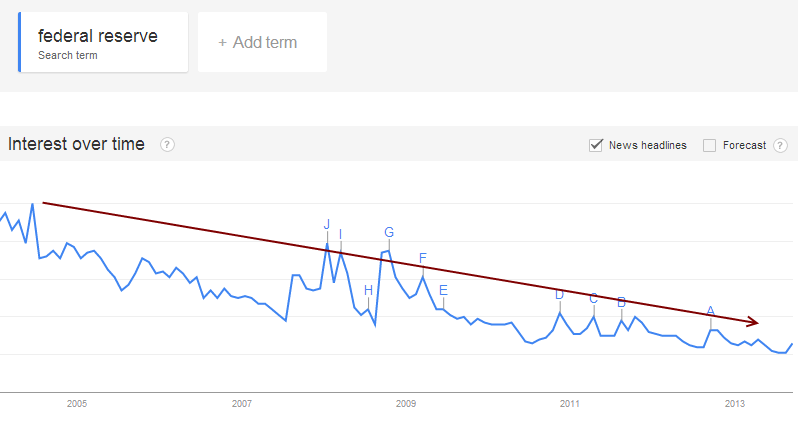Click the 2009 label on the time axis
This screenshot has height=421, width=805.
click(x=406, y=404)
